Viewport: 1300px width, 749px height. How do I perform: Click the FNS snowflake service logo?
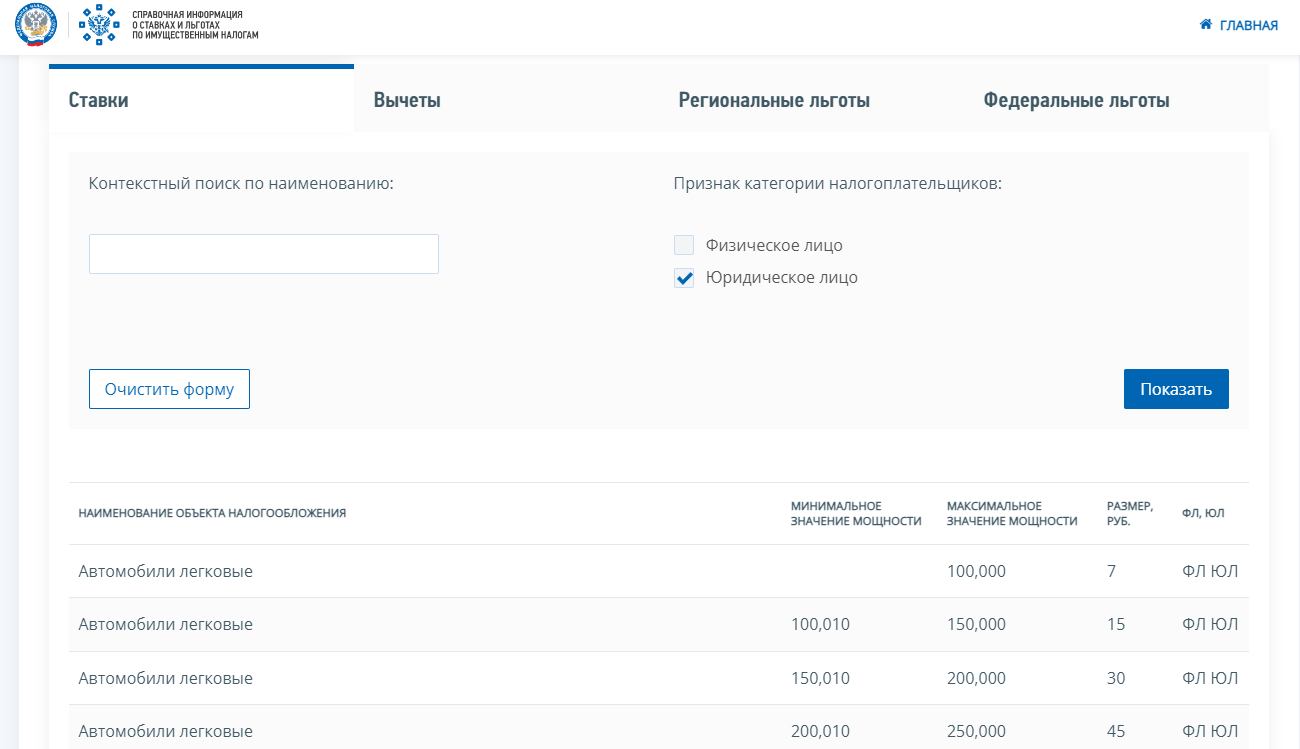[x=99, y=26]
